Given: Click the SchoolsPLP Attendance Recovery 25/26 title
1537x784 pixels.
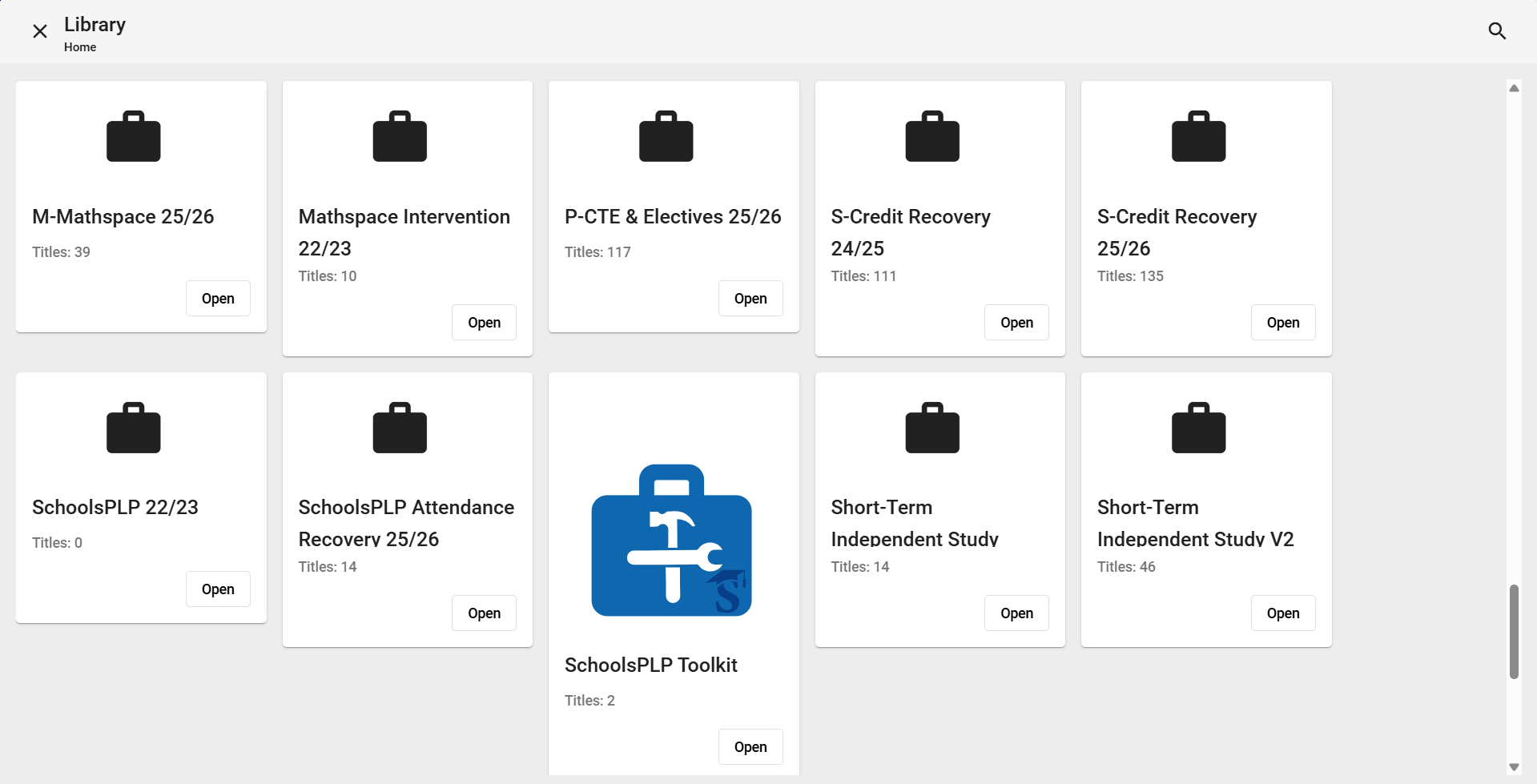Looking at the screenshot, I should tap(407, 523).
